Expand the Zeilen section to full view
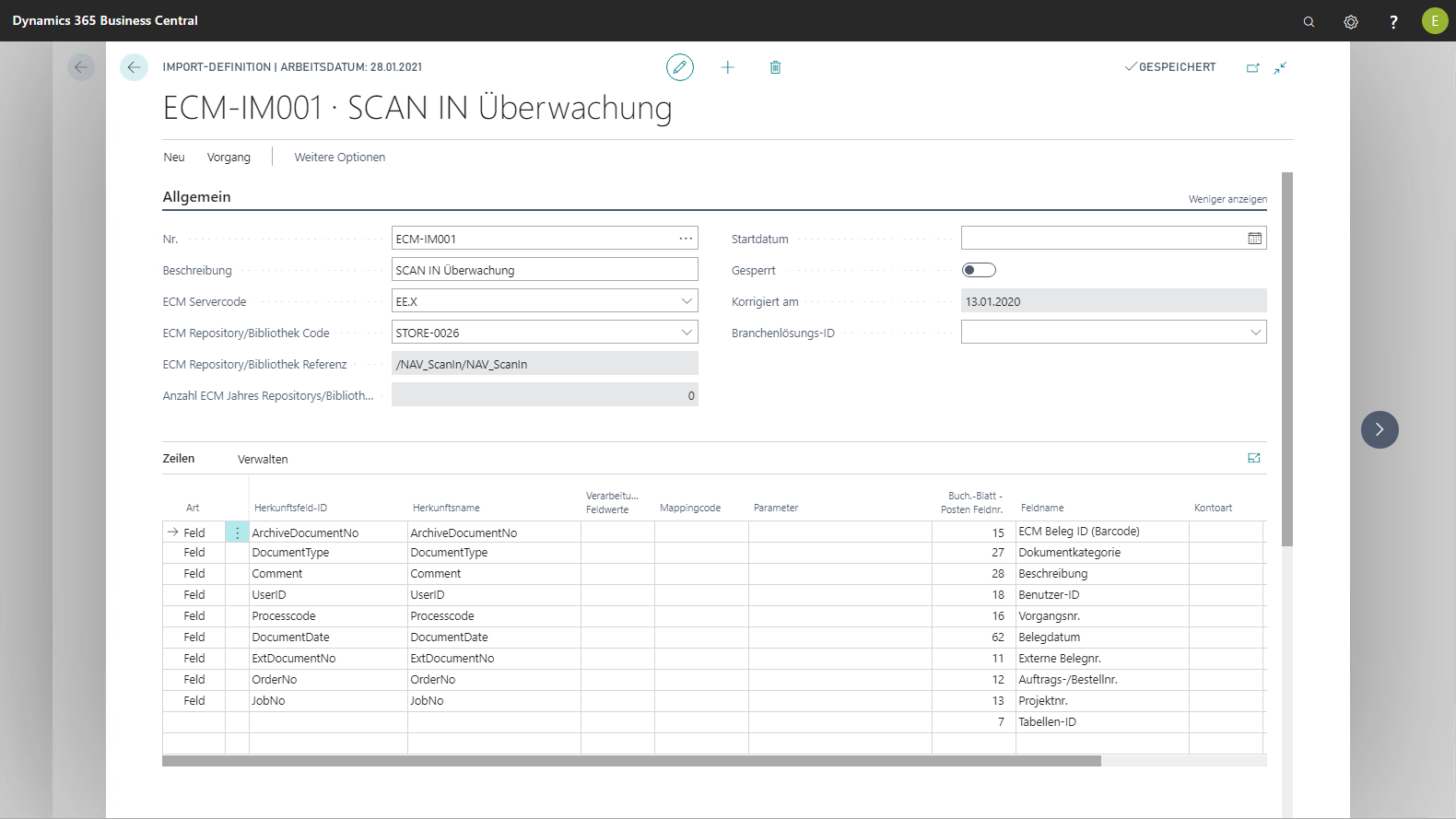This screenshot has width=1456, height=819. (x=1254, y=458)
